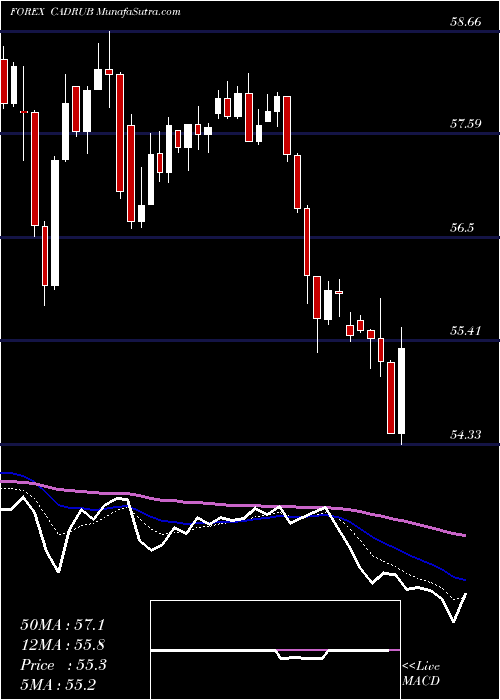Select the 12MA : 55.8 reading
This screenshot has width=500, height=700.
63,645
